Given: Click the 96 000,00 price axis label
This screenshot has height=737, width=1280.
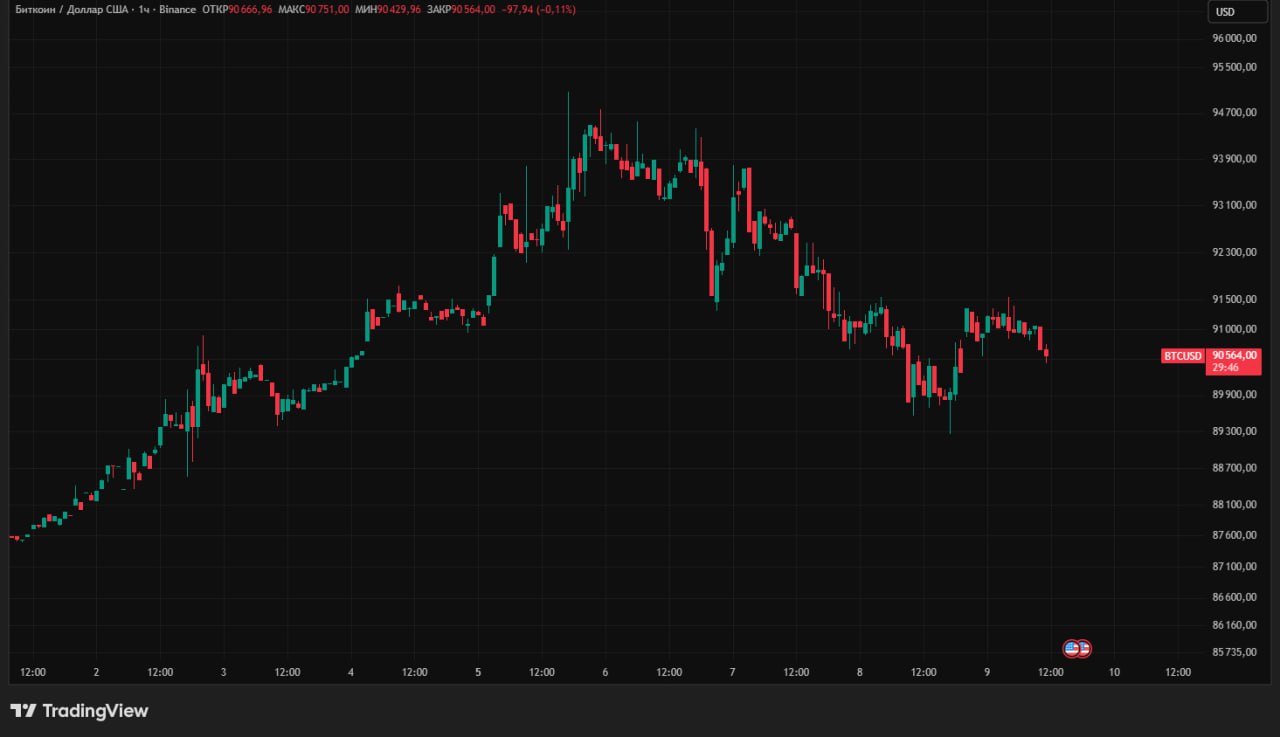Looking at the screenshot, I should click(x=1234, y=39).
